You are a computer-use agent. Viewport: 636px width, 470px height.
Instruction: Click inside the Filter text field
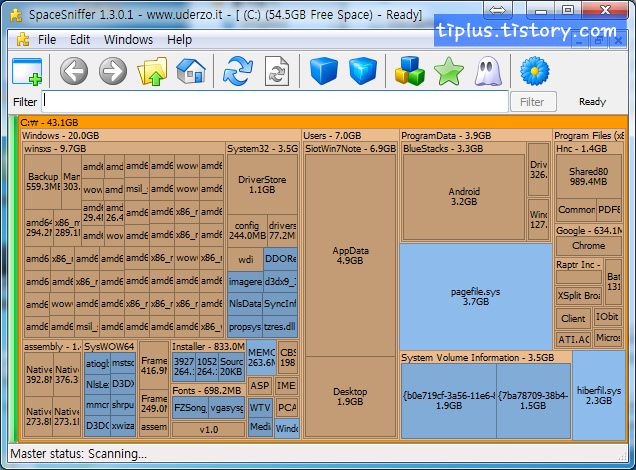point(275,101)
